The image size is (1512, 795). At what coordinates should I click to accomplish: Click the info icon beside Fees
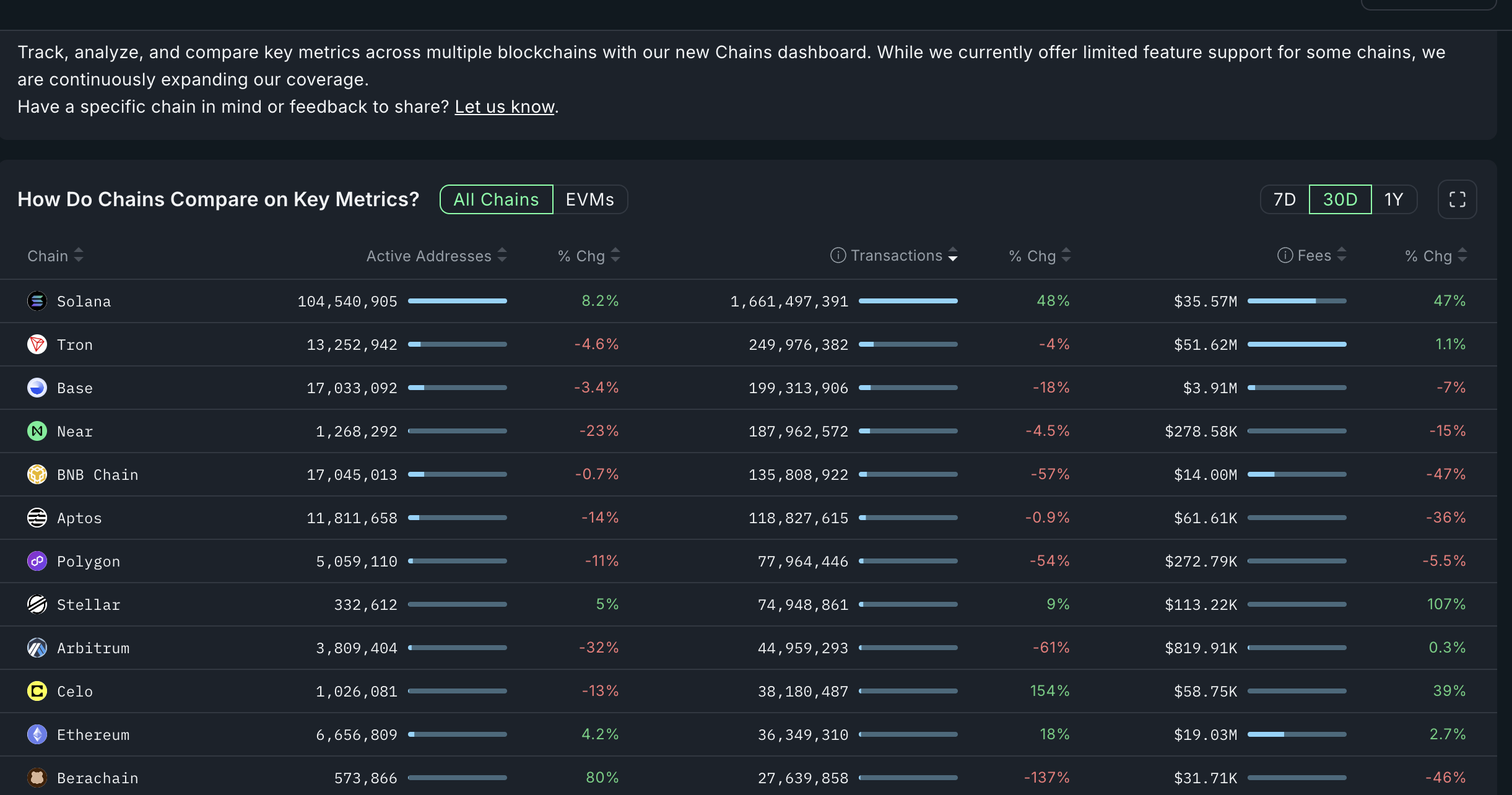(x=1285, y=255)
